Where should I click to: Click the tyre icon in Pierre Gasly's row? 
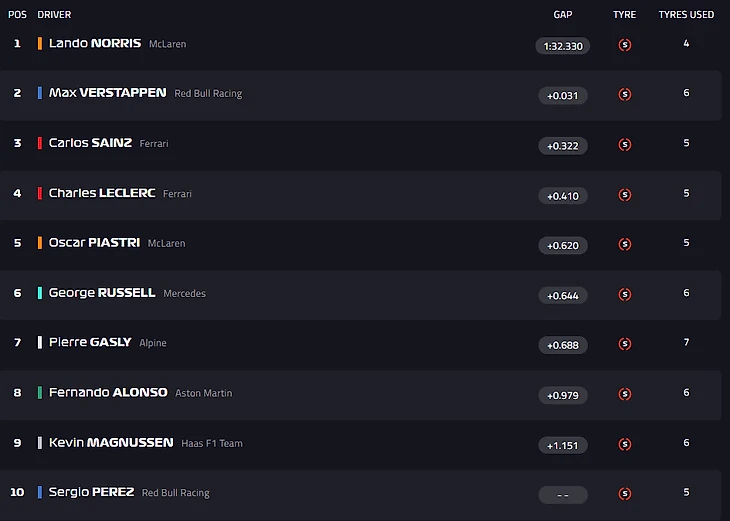point(625,345)
